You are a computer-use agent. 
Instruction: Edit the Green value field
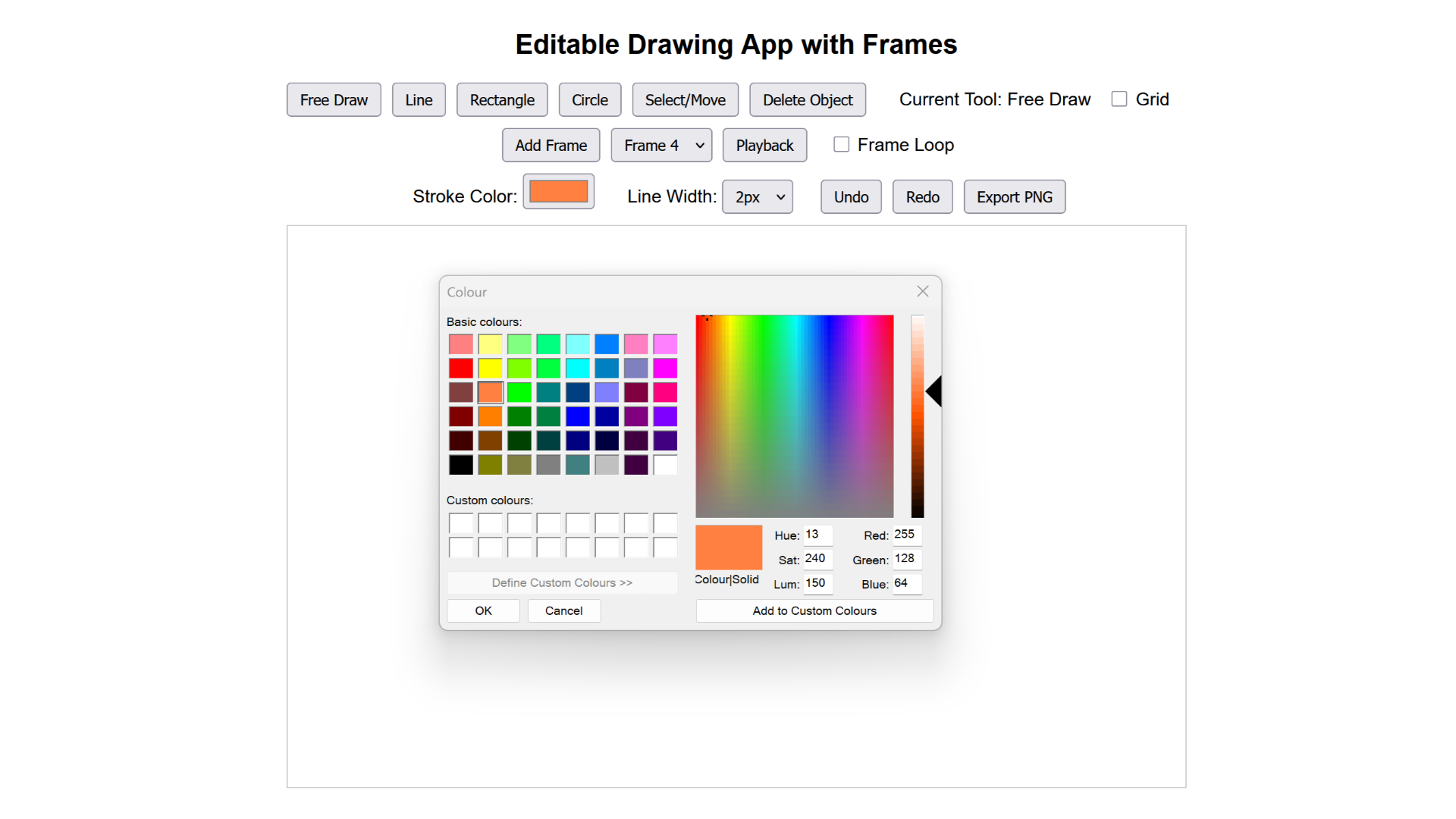907,559
